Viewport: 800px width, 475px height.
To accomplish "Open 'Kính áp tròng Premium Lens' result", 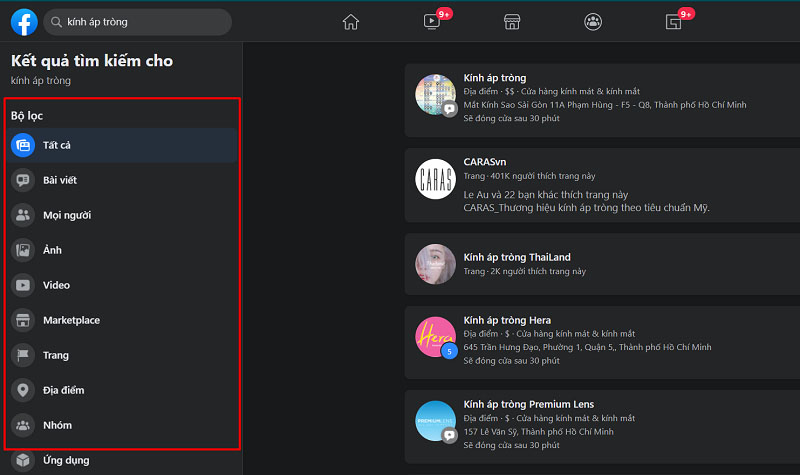I will pos(528,405).
